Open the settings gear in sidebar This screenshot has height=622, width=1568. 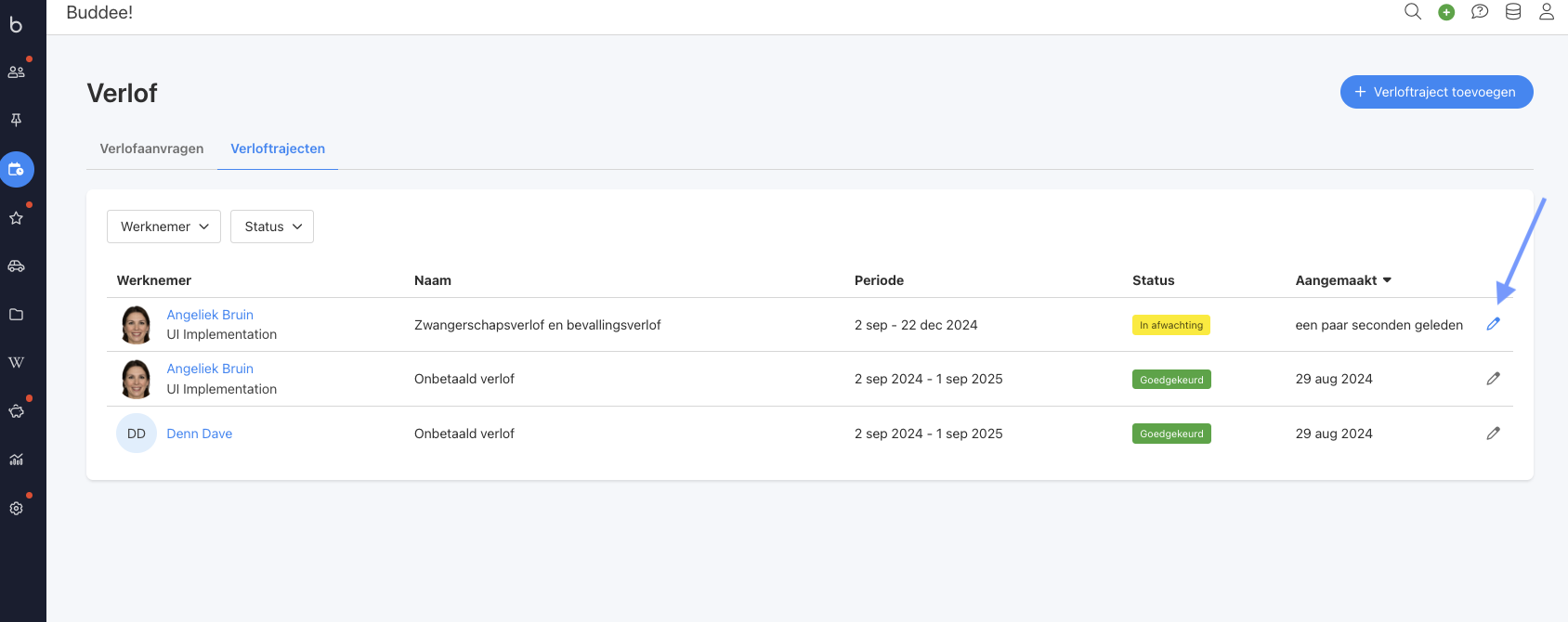coord(16,509)
